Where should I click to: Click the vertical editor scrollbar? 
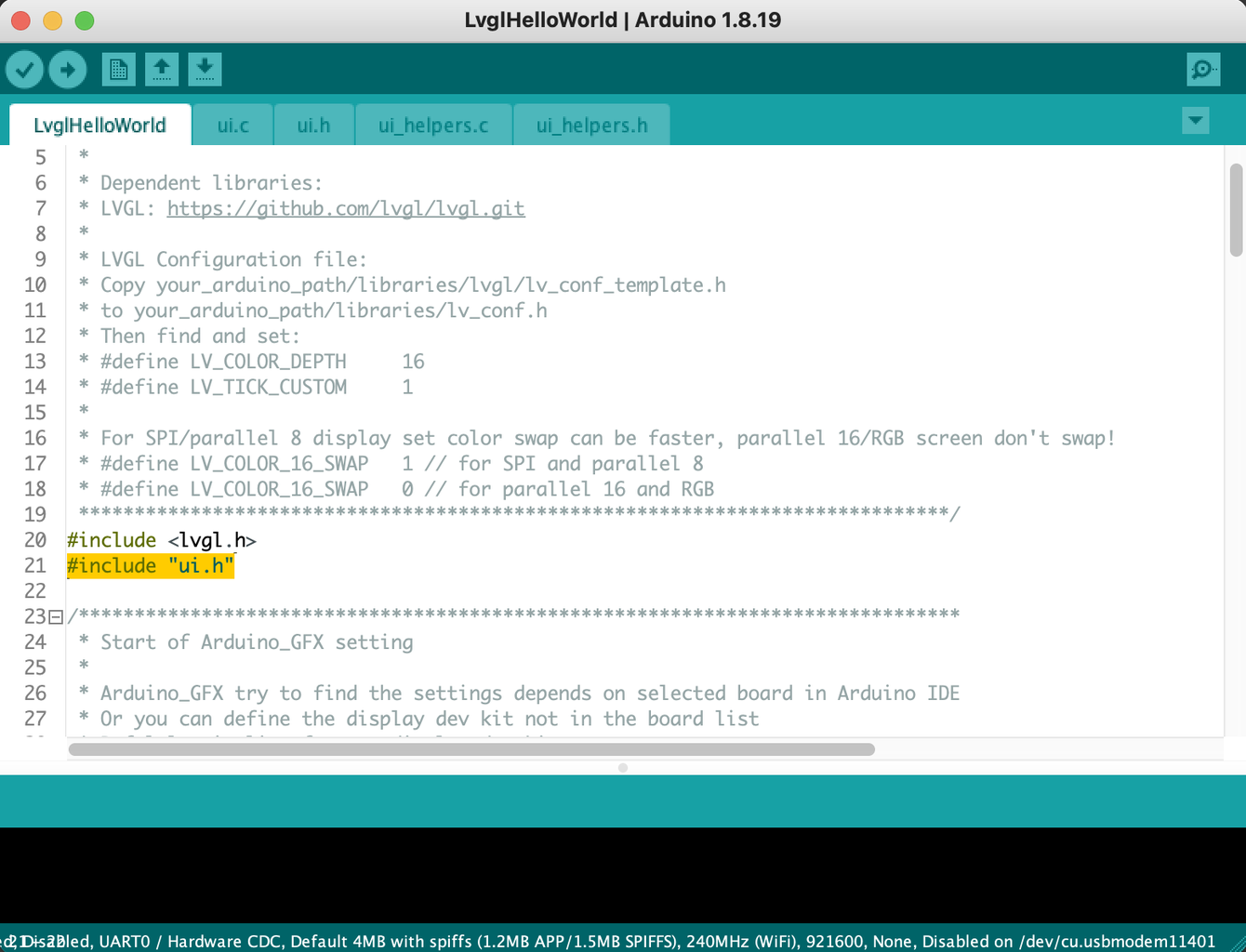[x=1236, y=210]
